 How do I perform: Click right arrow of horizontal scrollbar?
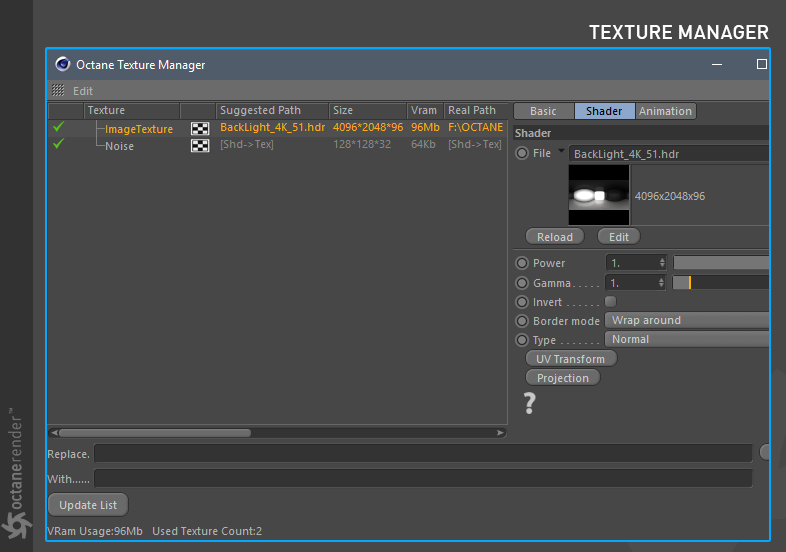[500, 433]
